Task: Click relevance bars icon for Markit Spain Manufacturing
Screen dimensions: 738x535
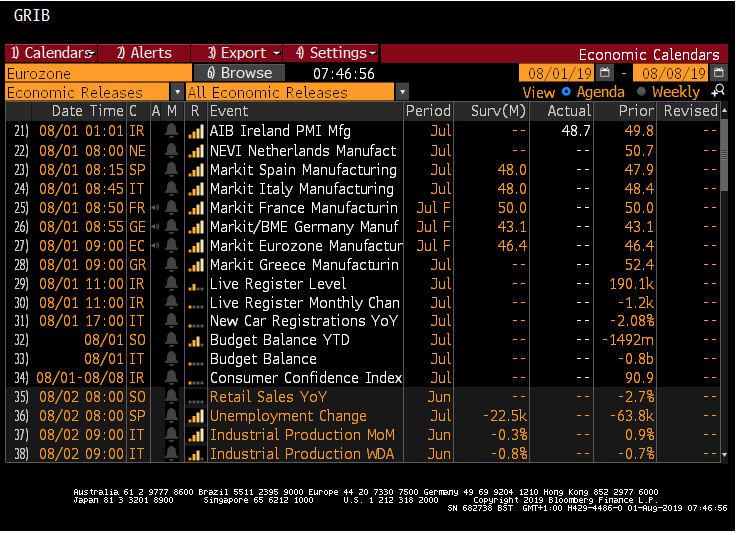Action: pos(196,170)
